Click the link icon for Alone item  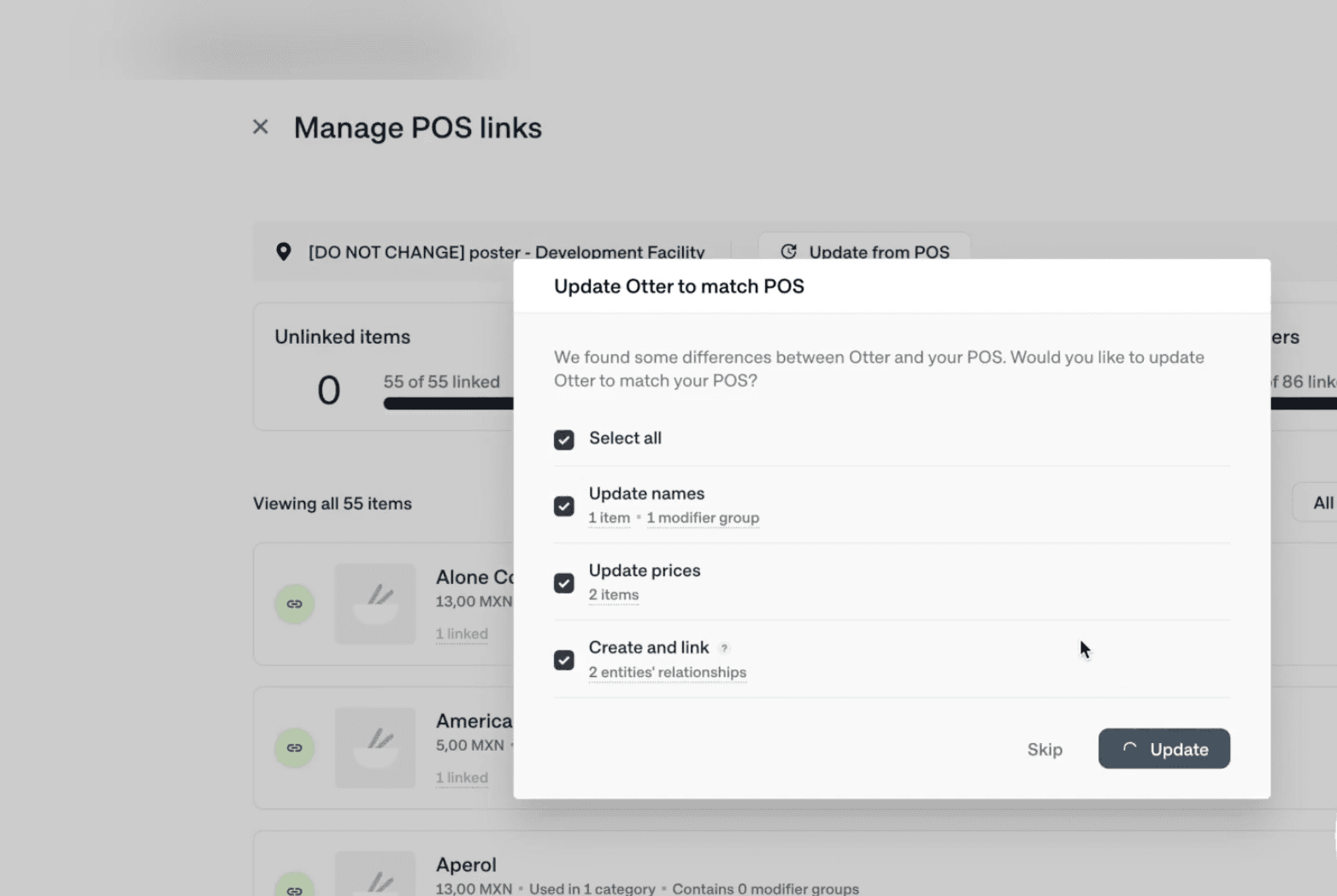[294, 604]
